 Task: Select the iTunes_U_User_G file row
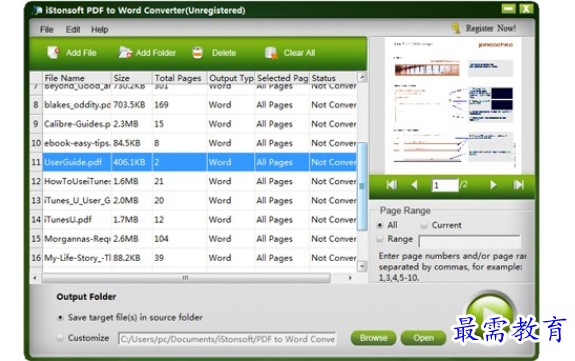193,200
